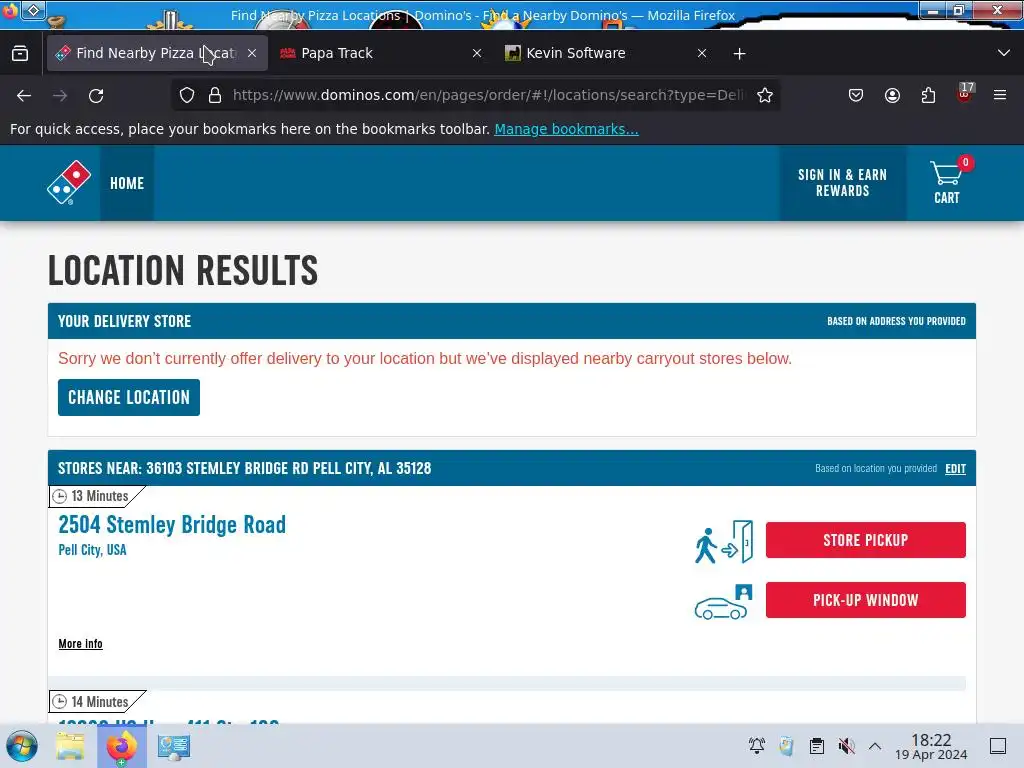Click the clock icon beside 14 Minutes
The image size is (1024, 768).
point(59,702)
